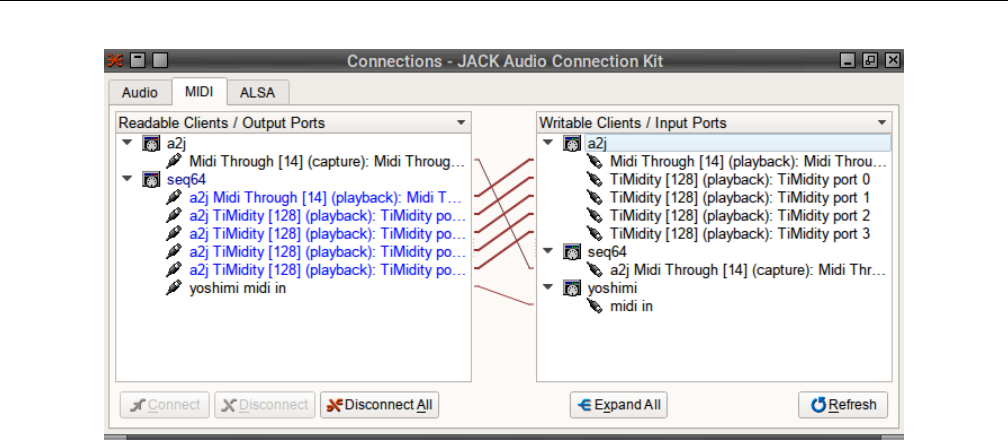Click the sticky button in the title bar
1008x440 pixels.
[x=160, y=60]
